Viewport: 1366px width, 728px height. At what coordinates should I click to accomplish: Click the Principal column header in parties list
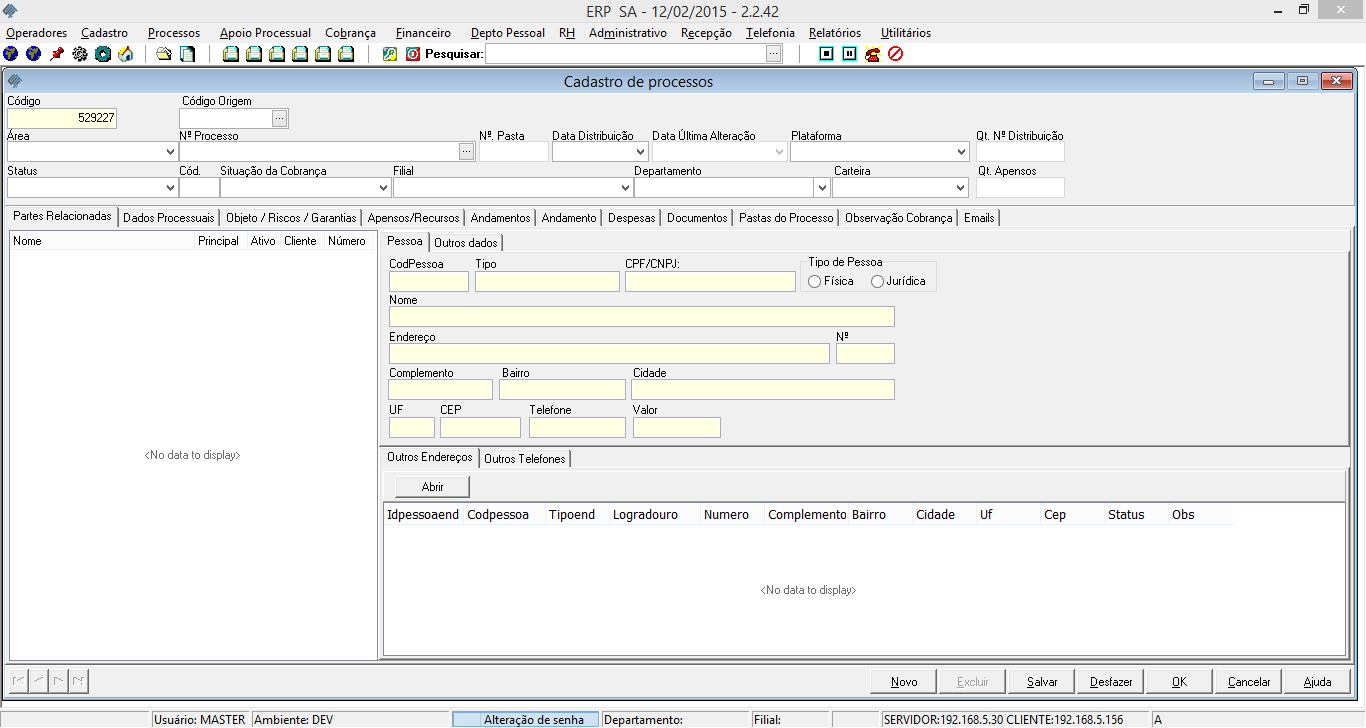(x=218, y=241)
